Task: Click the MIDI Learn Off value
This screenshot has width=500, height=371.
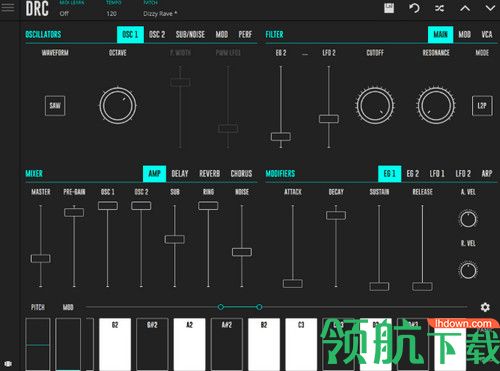Action: [64, 14]
